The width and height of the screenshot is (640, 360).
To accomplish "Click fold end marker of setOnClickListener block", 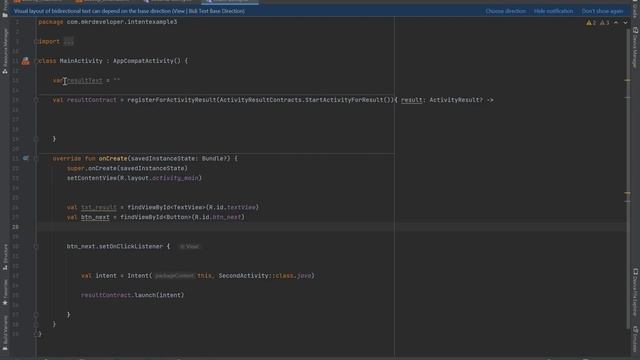I will coord(36,315).
